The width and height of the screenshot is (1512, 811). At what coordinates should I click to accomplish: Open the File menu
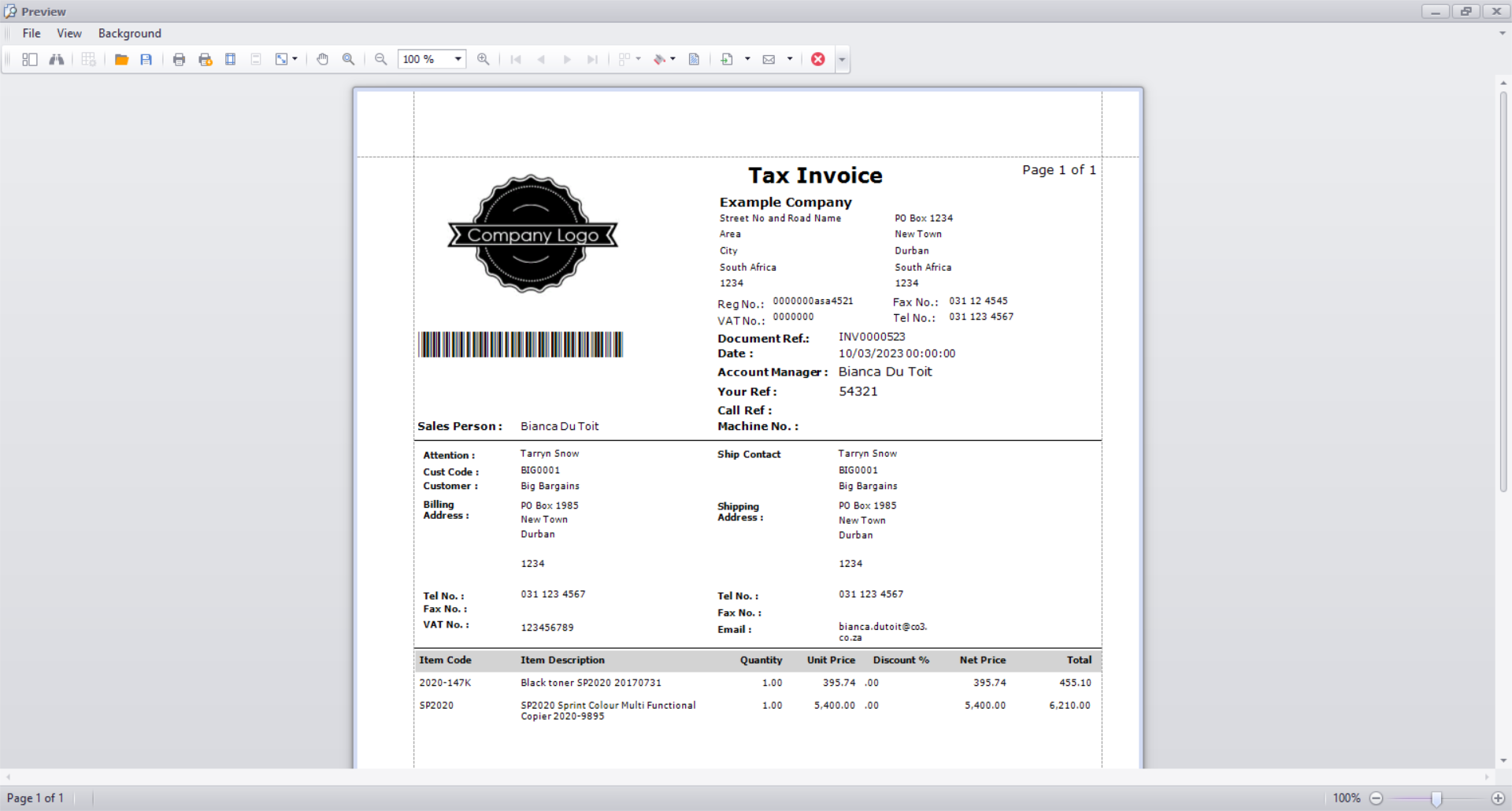[x=31, y=33]
